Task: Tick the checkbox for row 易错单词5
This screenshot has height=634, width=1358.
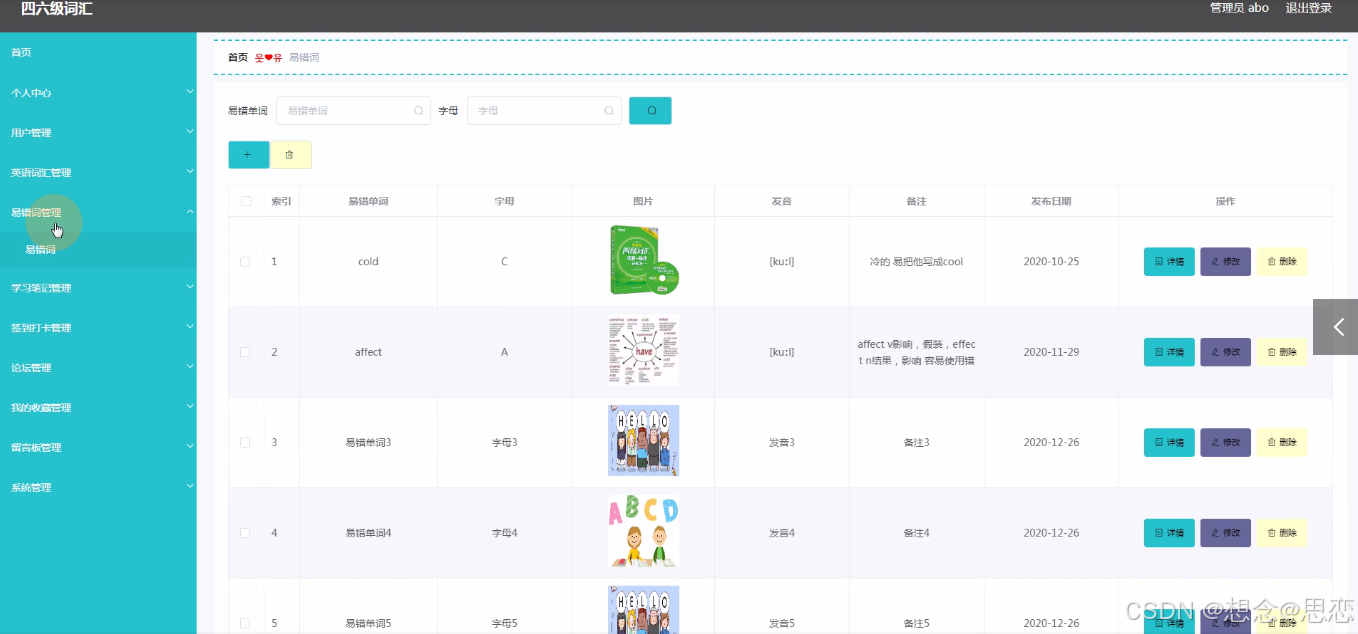Action: [246, 623]
